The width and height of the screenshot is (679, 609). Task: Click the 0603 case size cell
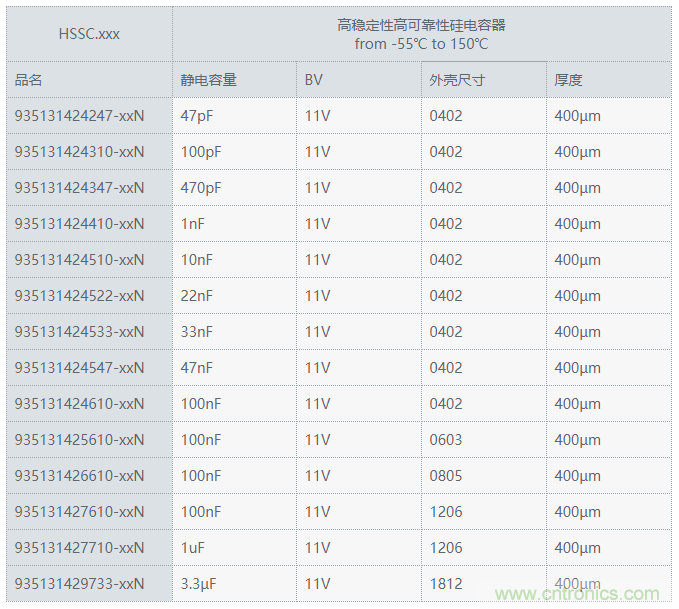[x=446, y=440]
